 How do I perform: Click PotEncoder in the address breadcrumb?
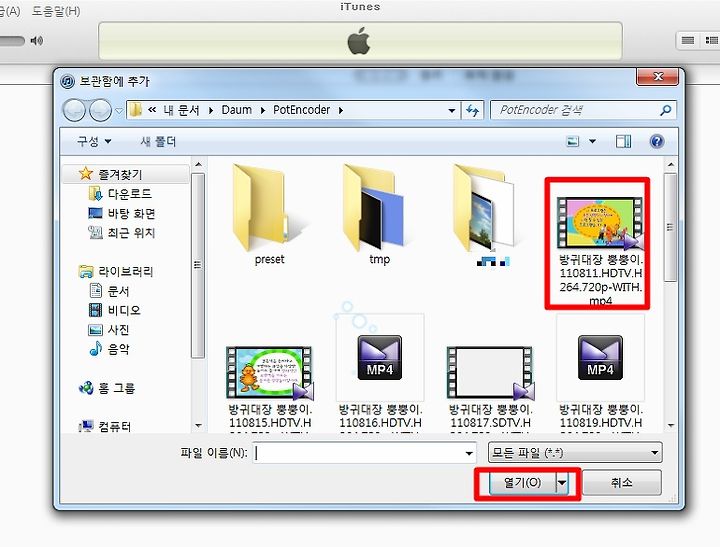(x=302, y=110)
